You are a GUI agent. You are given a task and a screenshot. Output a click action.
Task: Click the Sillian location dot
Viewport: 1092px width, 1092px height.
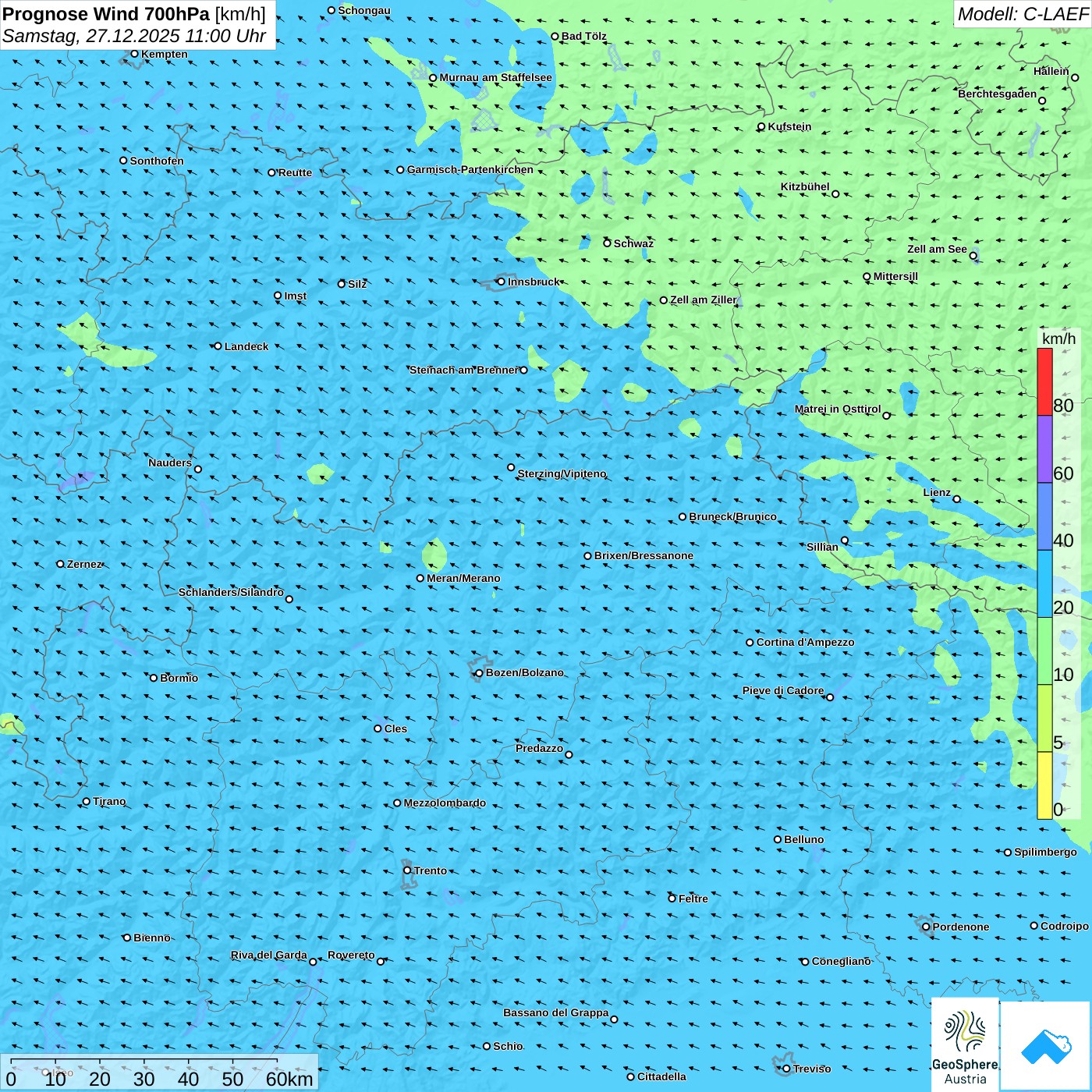point(845,541)
